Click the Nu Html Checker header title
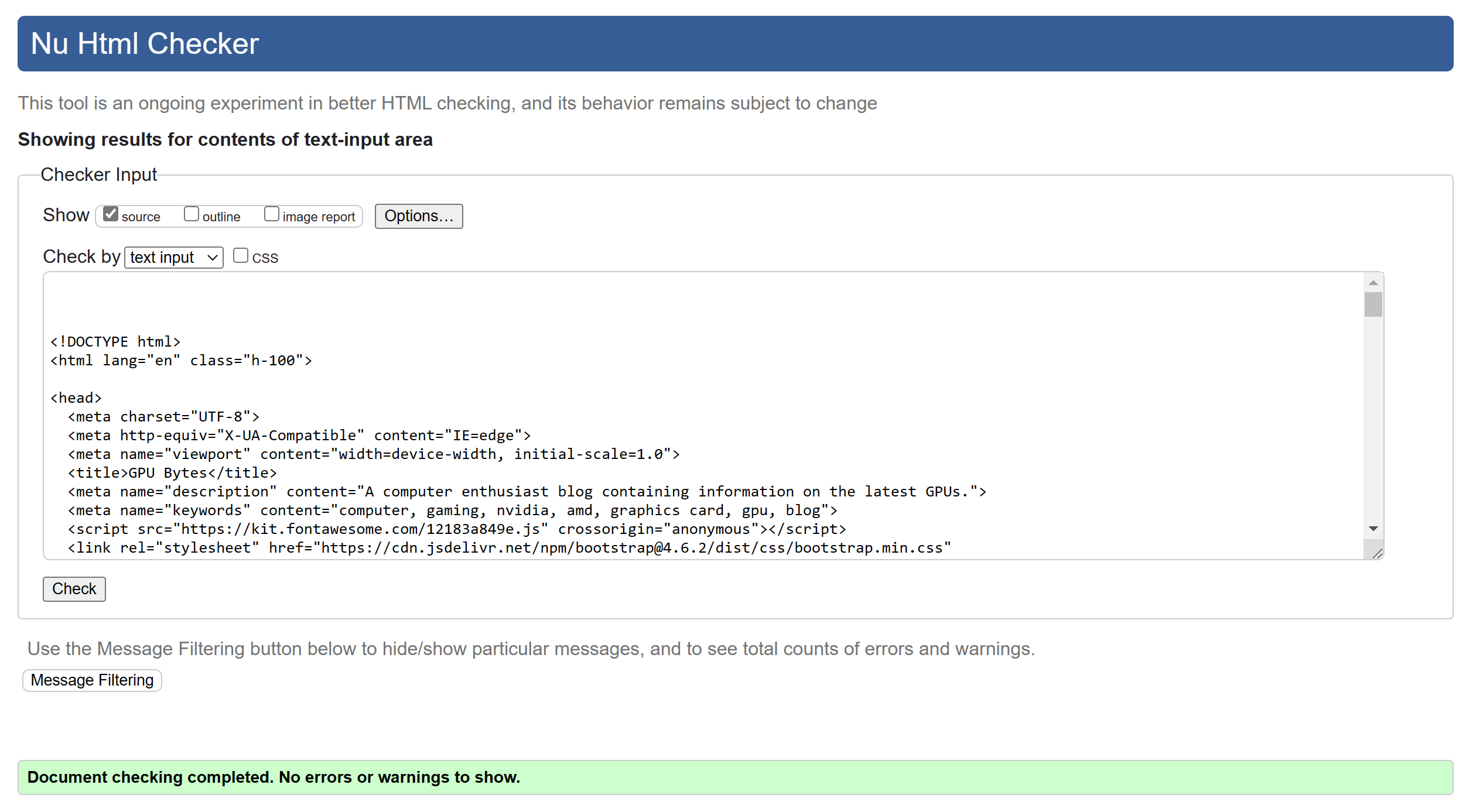Viewport: 1483px width, 812px height. [x=145, y=44]
